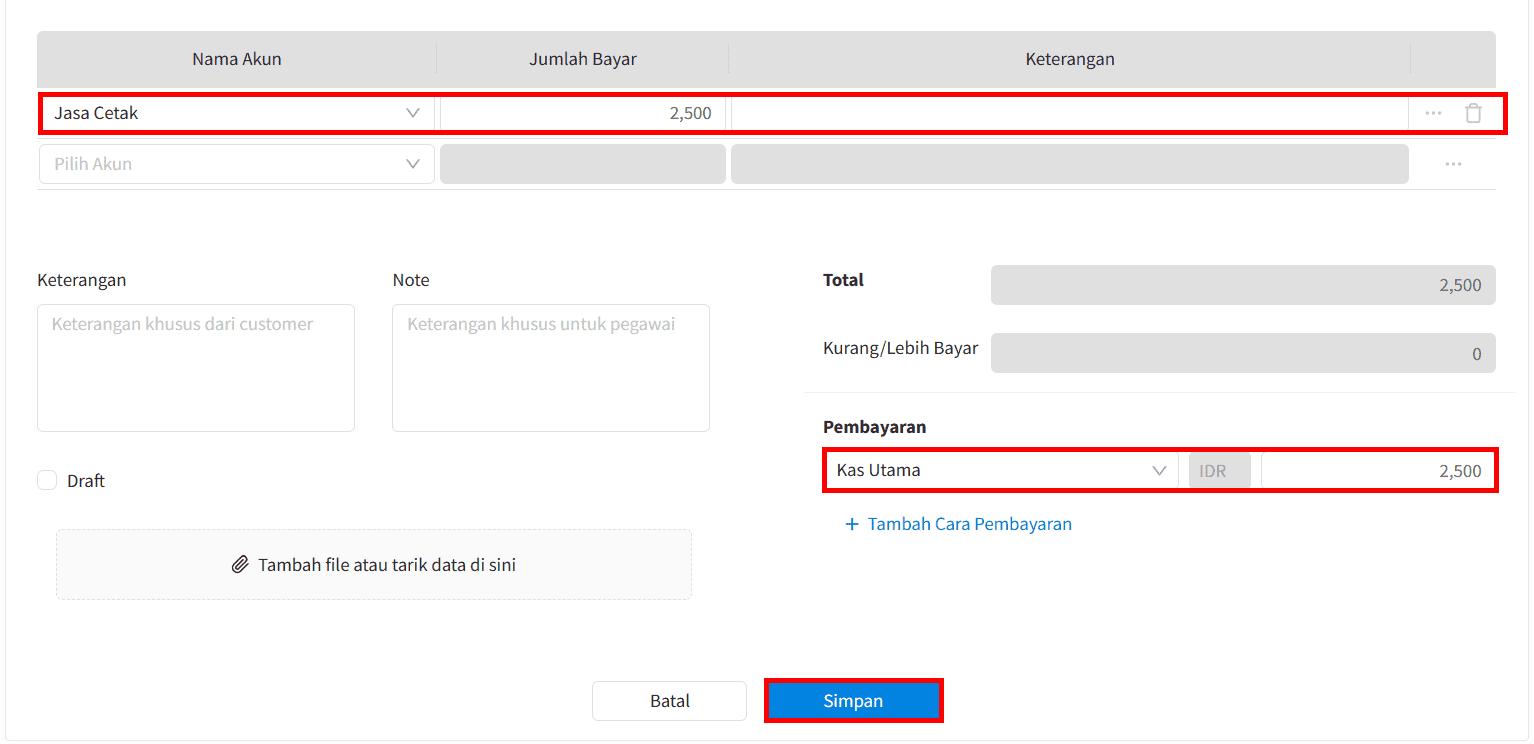Click the Nama Akun column header
1534x744 pixels.
(237, 59)
